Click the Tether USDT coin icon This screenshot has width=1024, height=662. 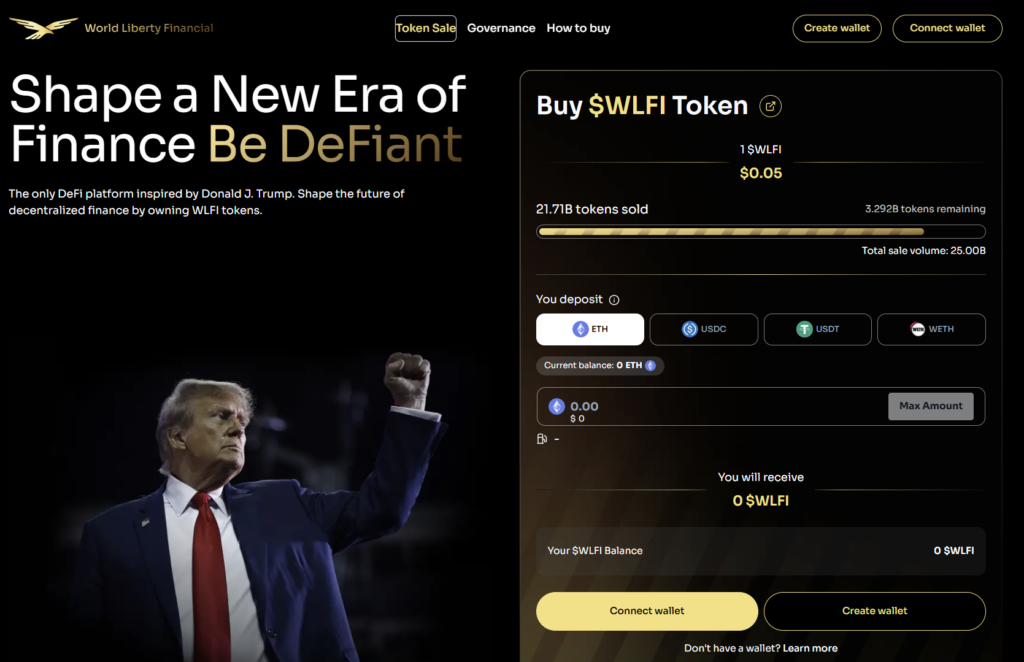804,329
